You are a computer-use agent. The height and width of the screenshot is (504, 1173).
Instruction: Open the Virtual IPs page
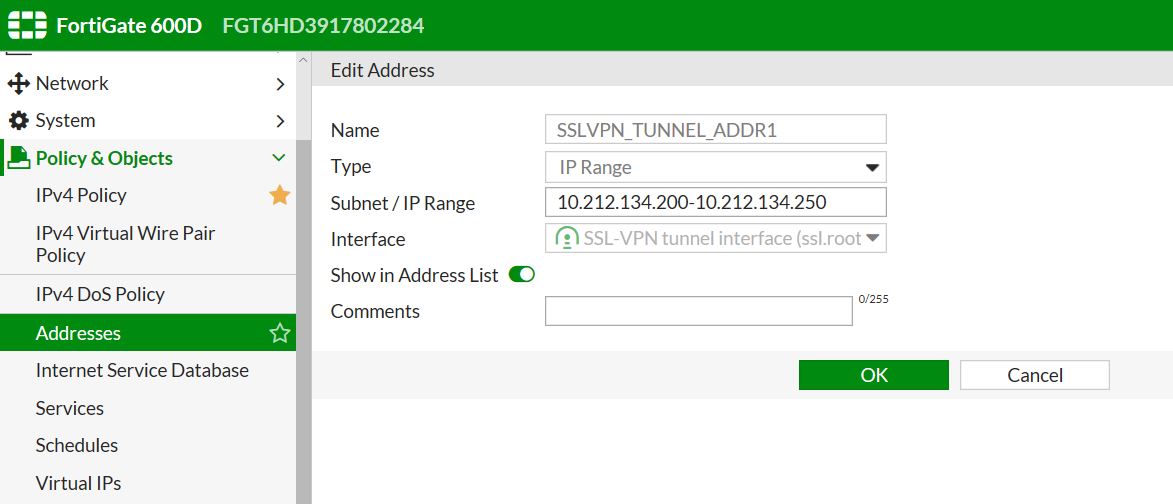(148, 483)
